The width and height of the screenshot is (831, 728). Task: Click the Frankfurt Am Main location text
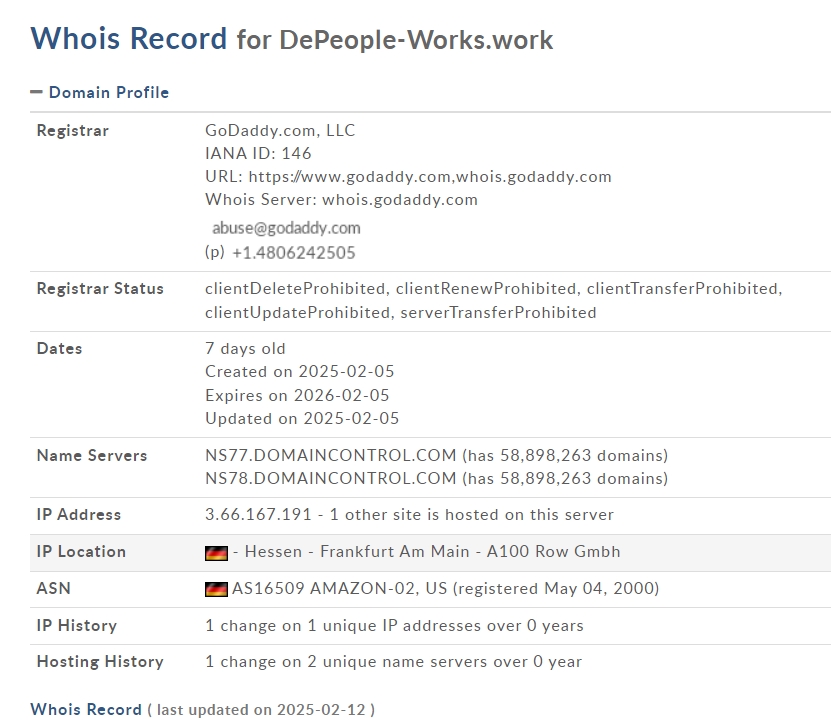click(x=395, y=552)
